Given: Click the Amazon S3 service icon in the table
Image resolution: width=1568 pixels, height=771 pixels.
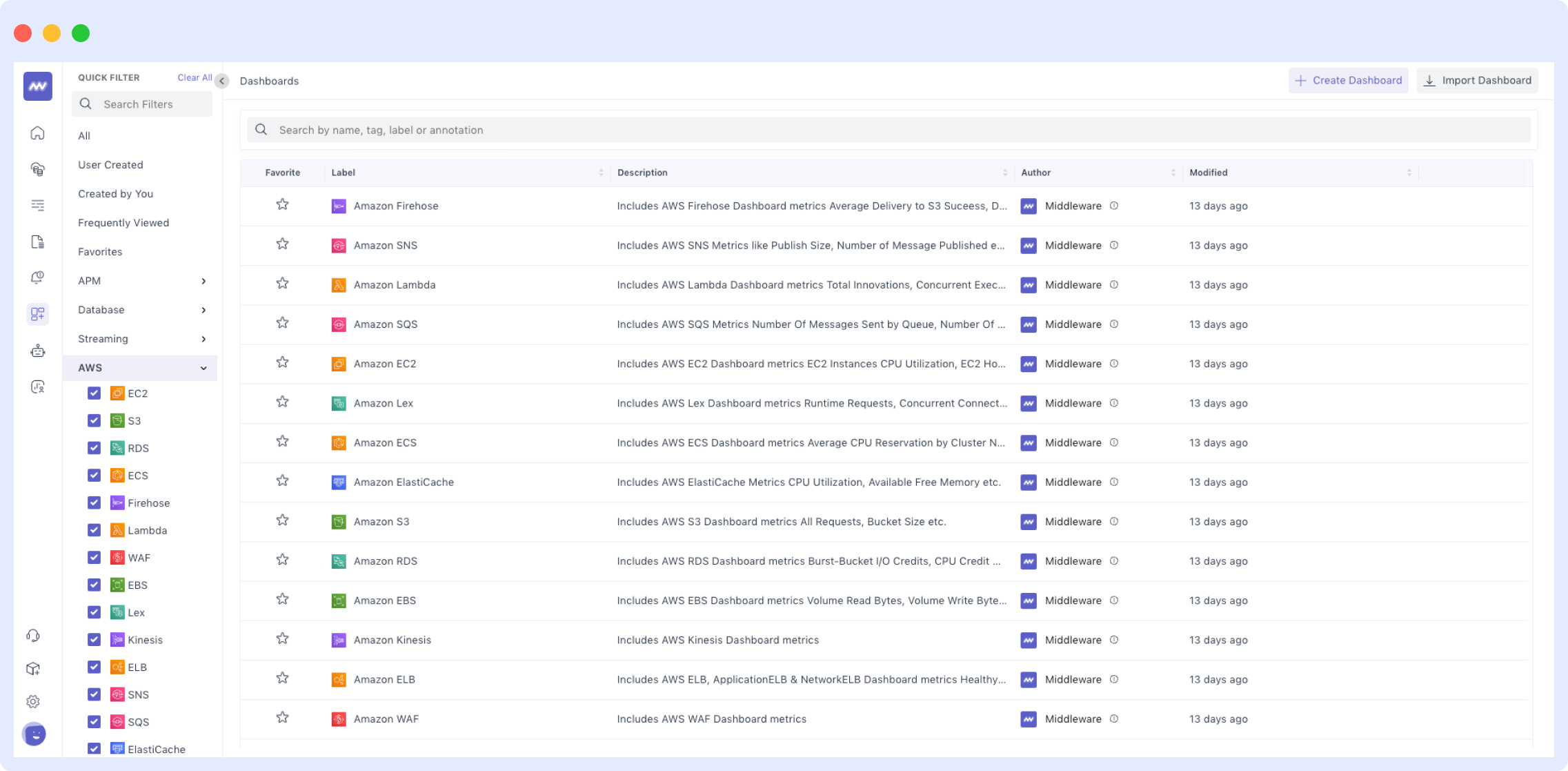Looking at the screenshot, I should coord(339,522).
